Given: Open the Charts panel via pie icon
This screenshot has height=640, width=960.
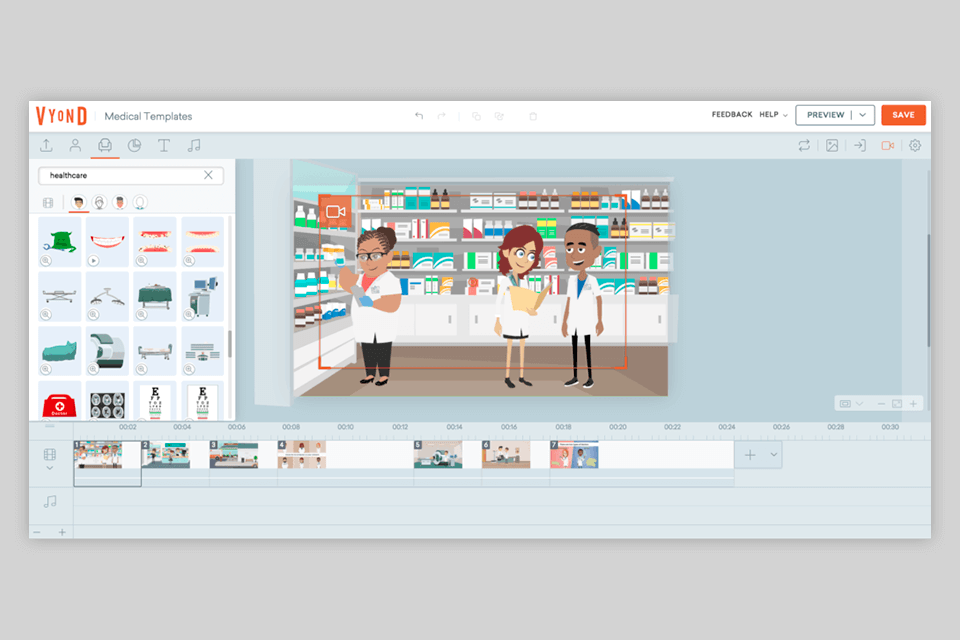Looking at the screenshot, I should coord(133,145).
